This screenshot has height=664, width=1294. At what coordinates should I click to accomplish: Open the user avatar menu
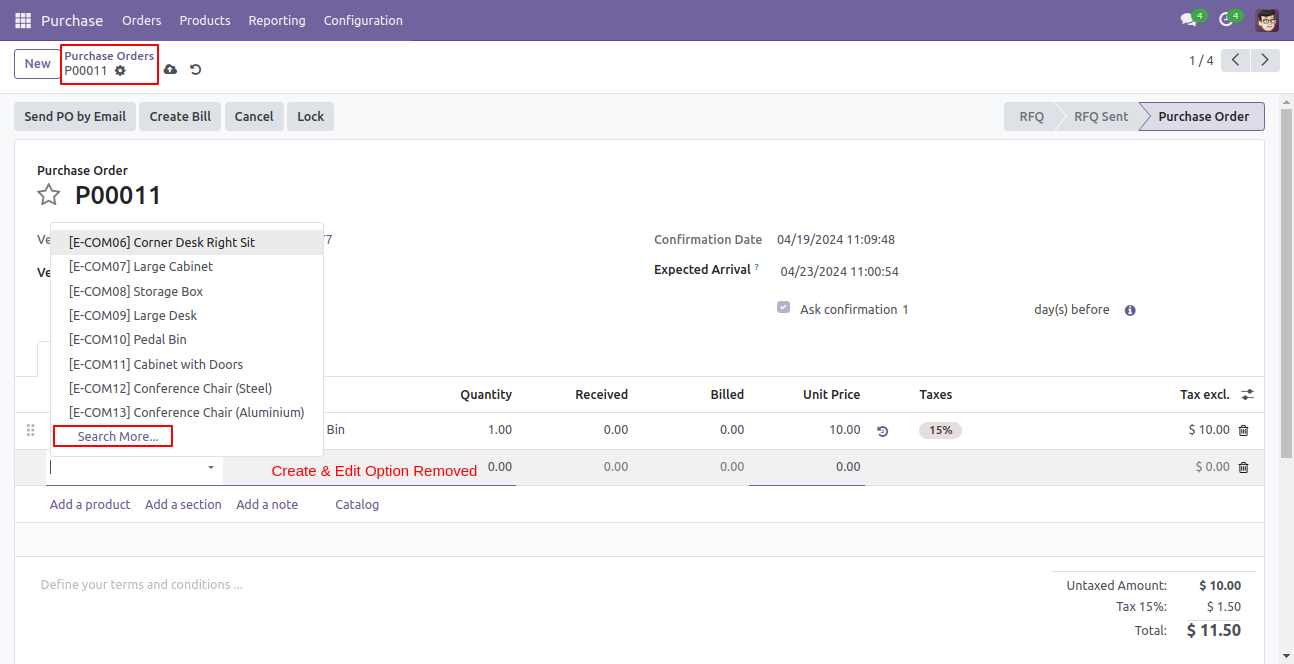point(1267,20)
